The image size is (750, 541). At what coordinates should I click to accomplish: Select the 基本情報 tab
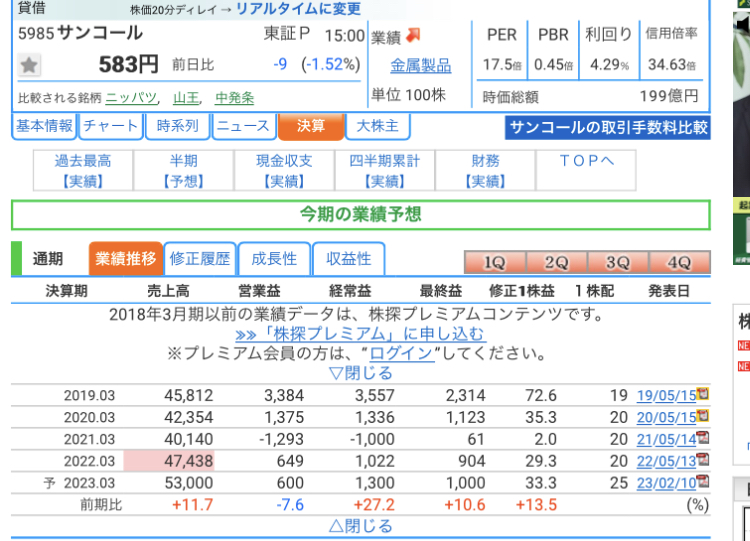click(44, 126)
